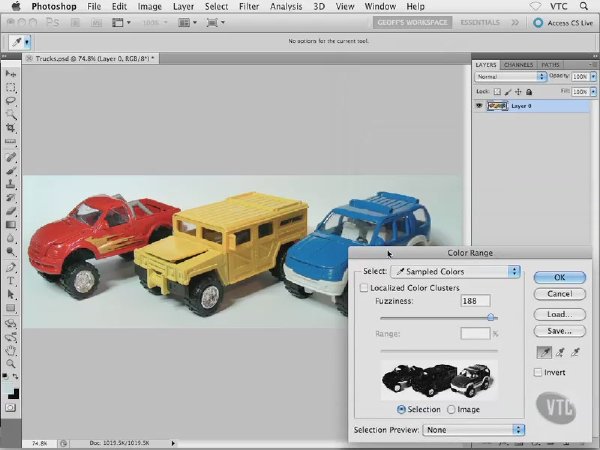Swap foreground and background colors
Image resolution: width=600 pixels, height=450 pixels.
tap(15, 377)
